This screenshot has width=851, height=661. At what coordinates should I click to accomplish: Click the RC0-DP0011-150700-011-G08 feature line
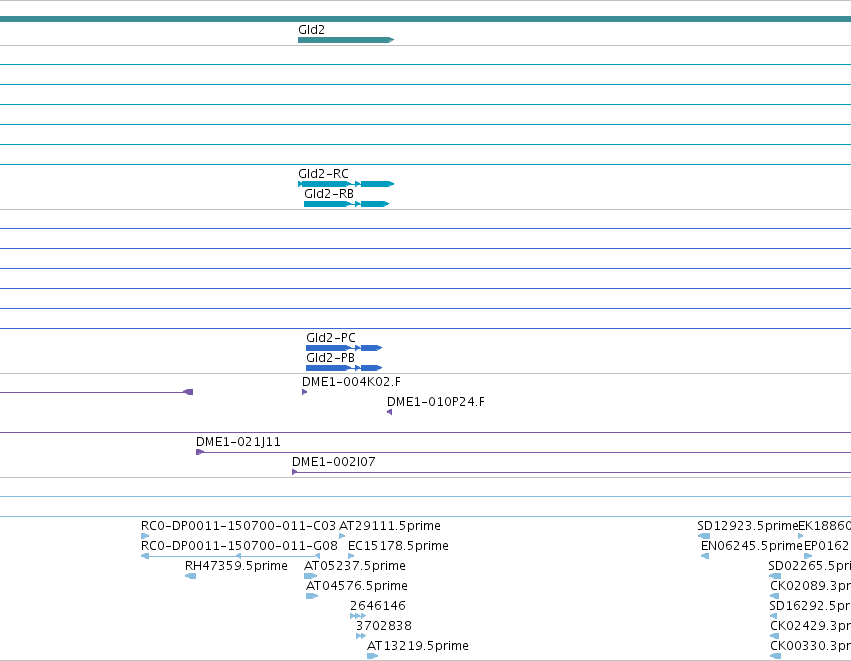click(230, 556)
